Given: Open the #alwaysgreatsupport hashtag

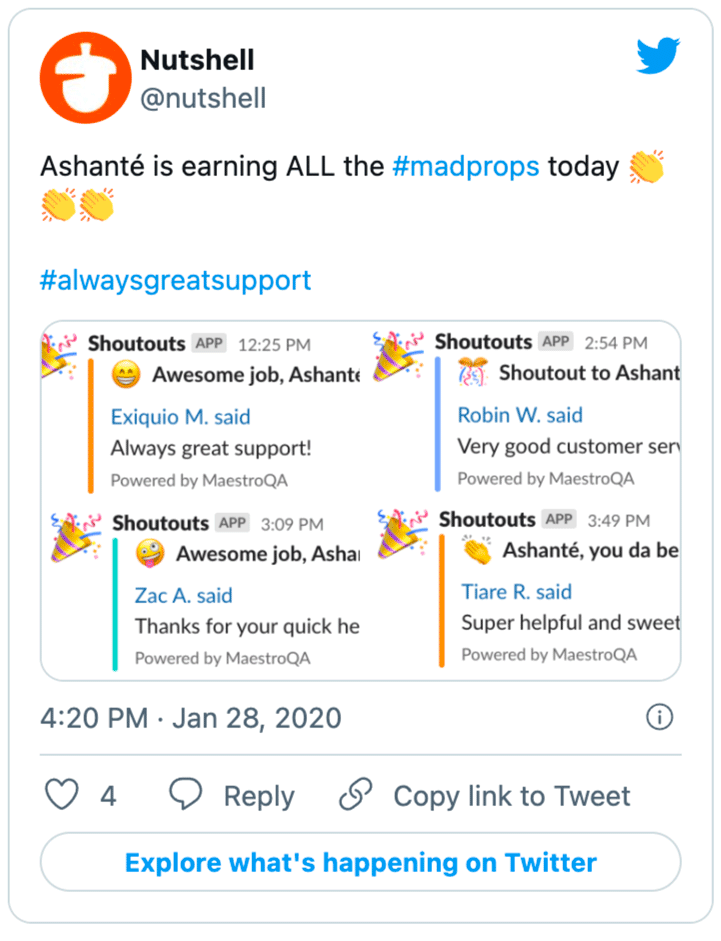Looking at the screenshot, I should pos(176,279).
